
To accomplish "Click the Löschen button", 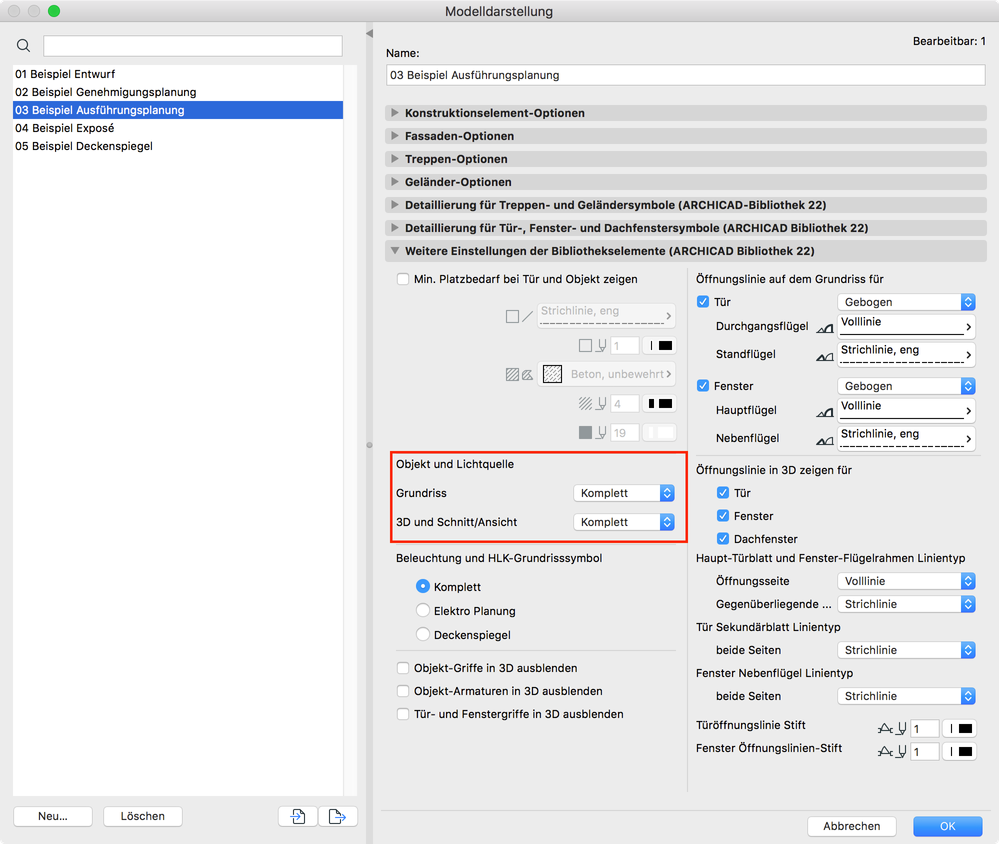I will pos(143,816).
